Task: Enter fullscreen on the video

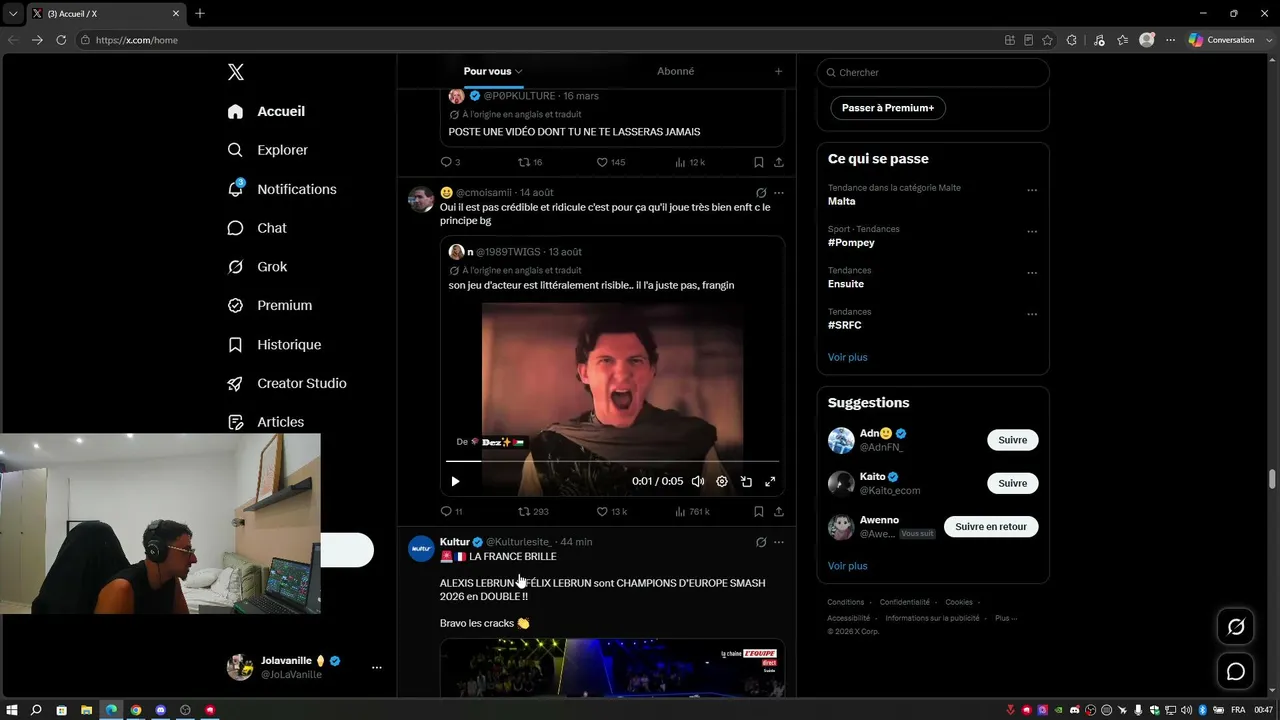Action: click(770, 482)
